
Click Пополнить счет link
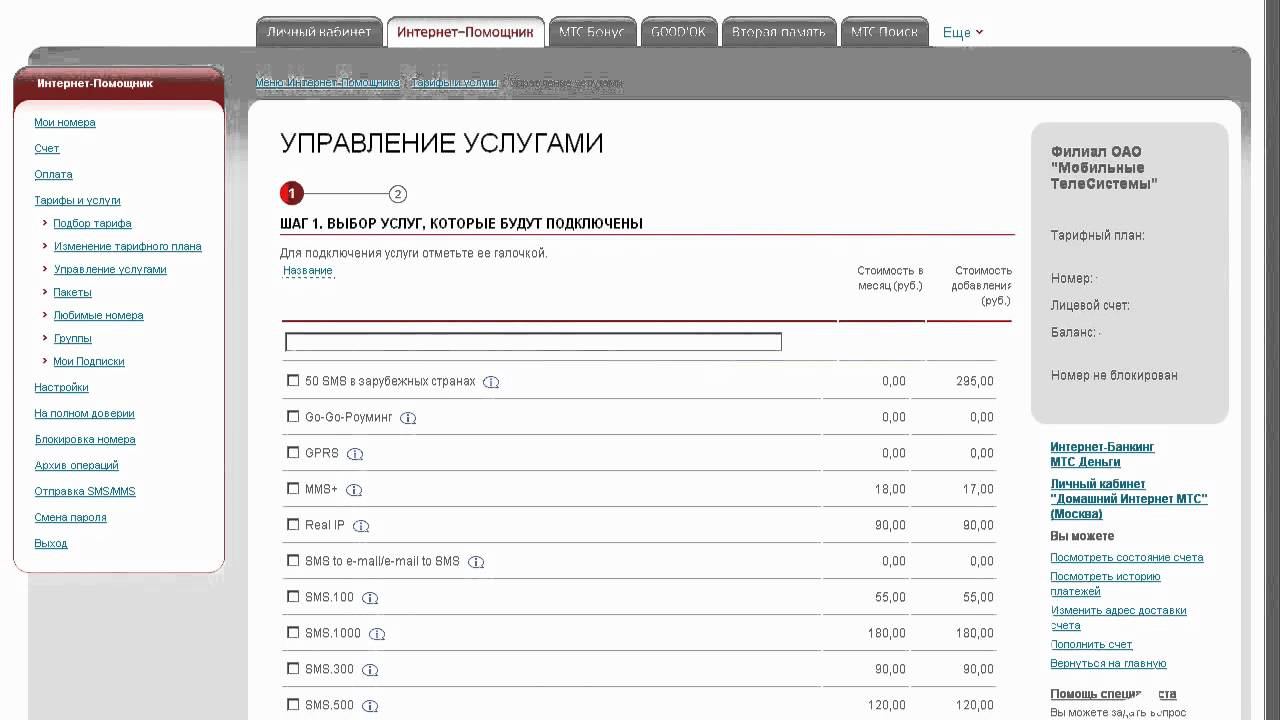(x=1091, y=644)
